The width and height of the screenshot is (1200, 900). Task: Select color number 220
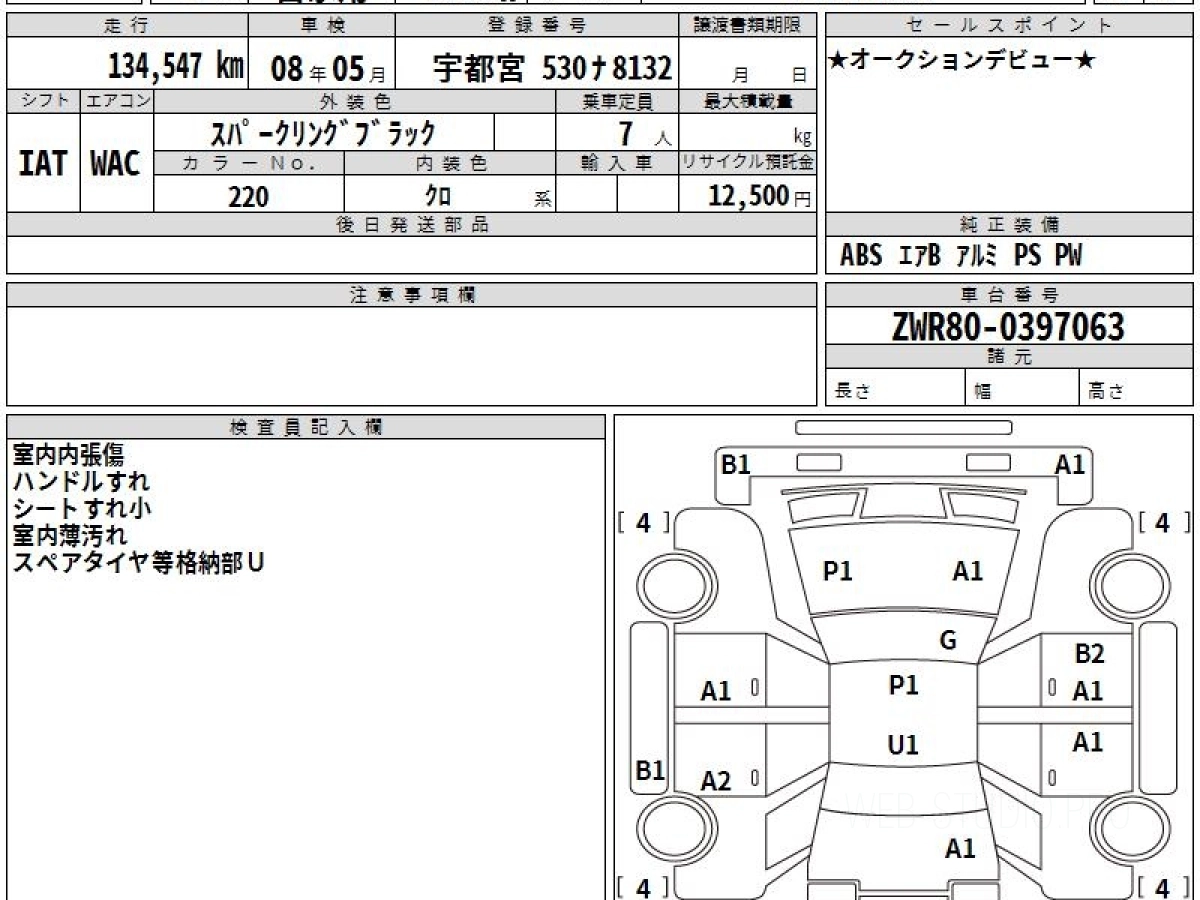248,196
